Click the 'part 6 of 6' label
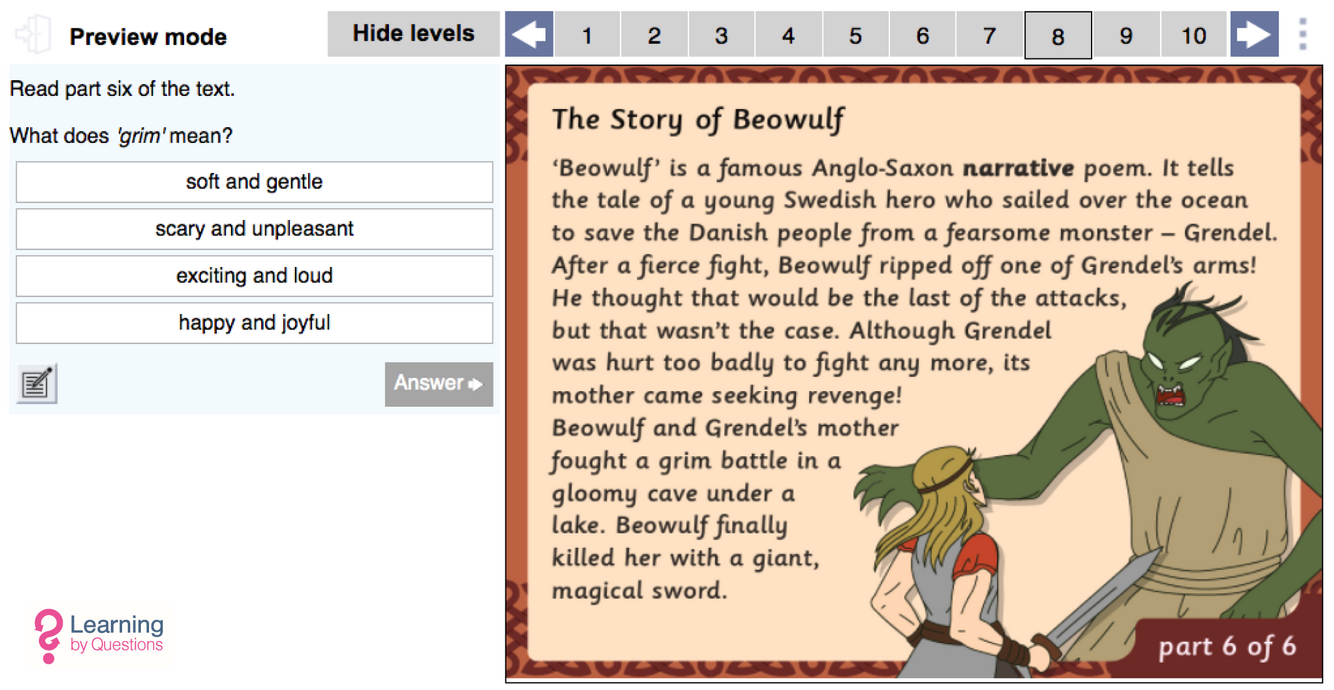 (1226, 646)
